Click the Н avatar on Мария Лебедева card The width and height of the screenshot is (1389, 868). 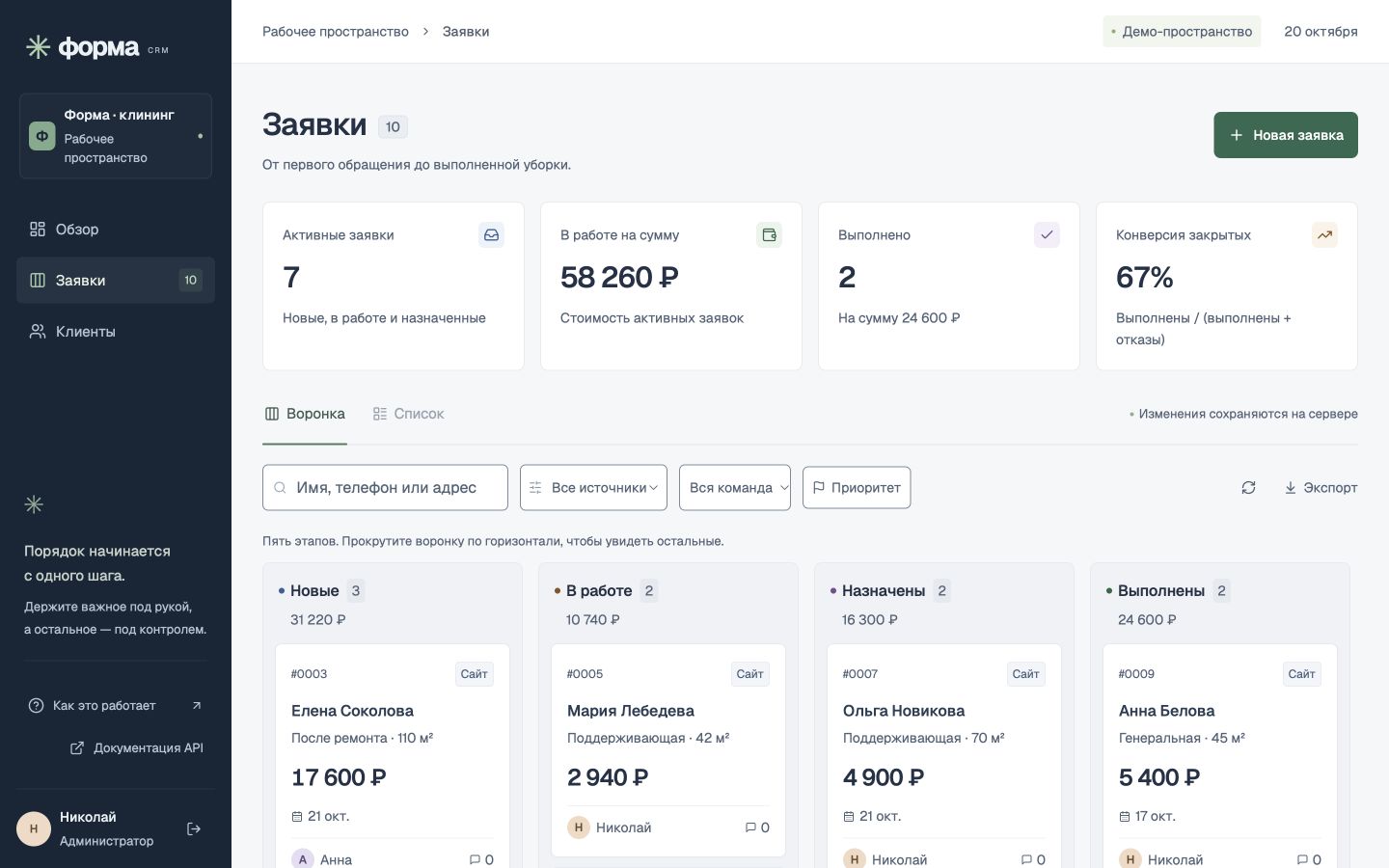coord(579,827)
